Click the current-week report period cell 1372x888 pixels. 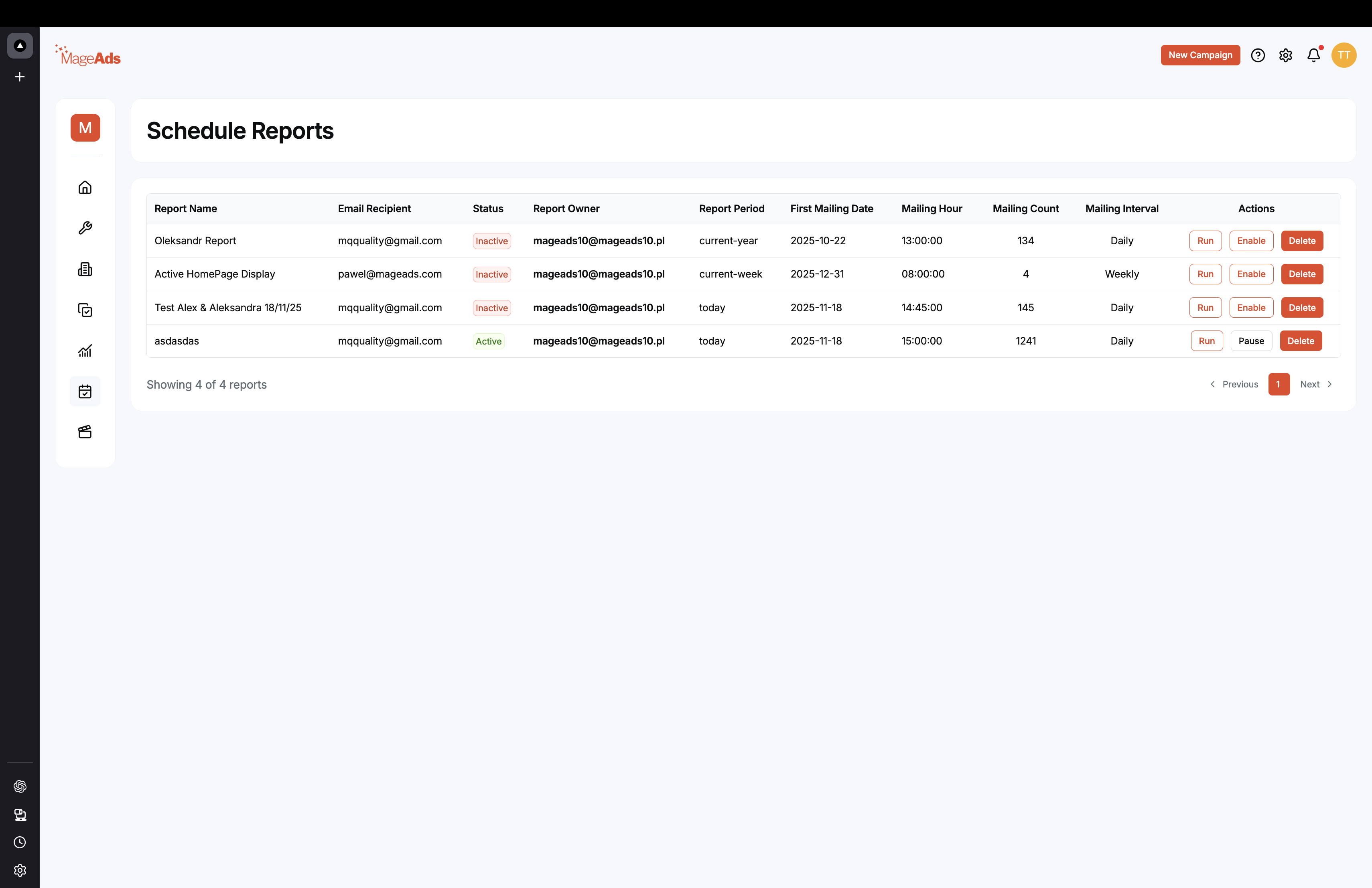pyautogui.click(x=731, y=274)
